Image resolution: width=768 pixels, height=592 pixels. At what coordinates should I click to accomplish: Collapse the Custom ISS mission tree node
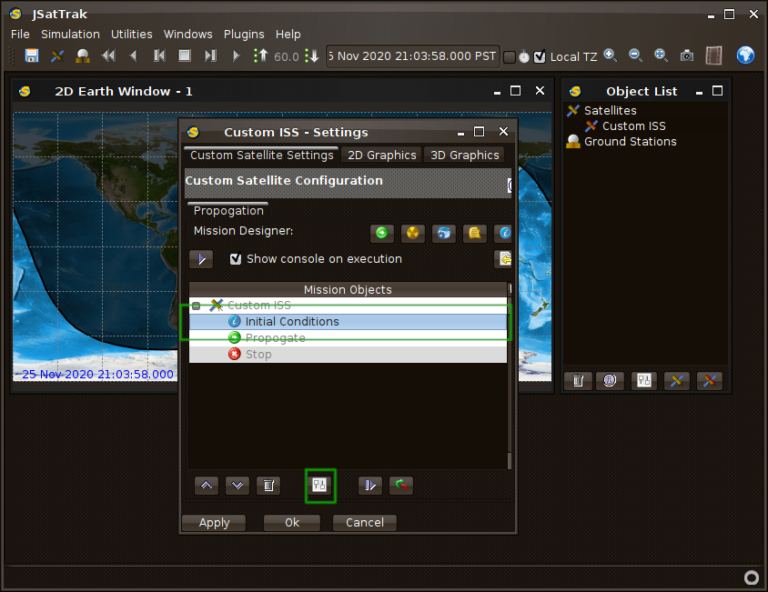coord(197,306)
